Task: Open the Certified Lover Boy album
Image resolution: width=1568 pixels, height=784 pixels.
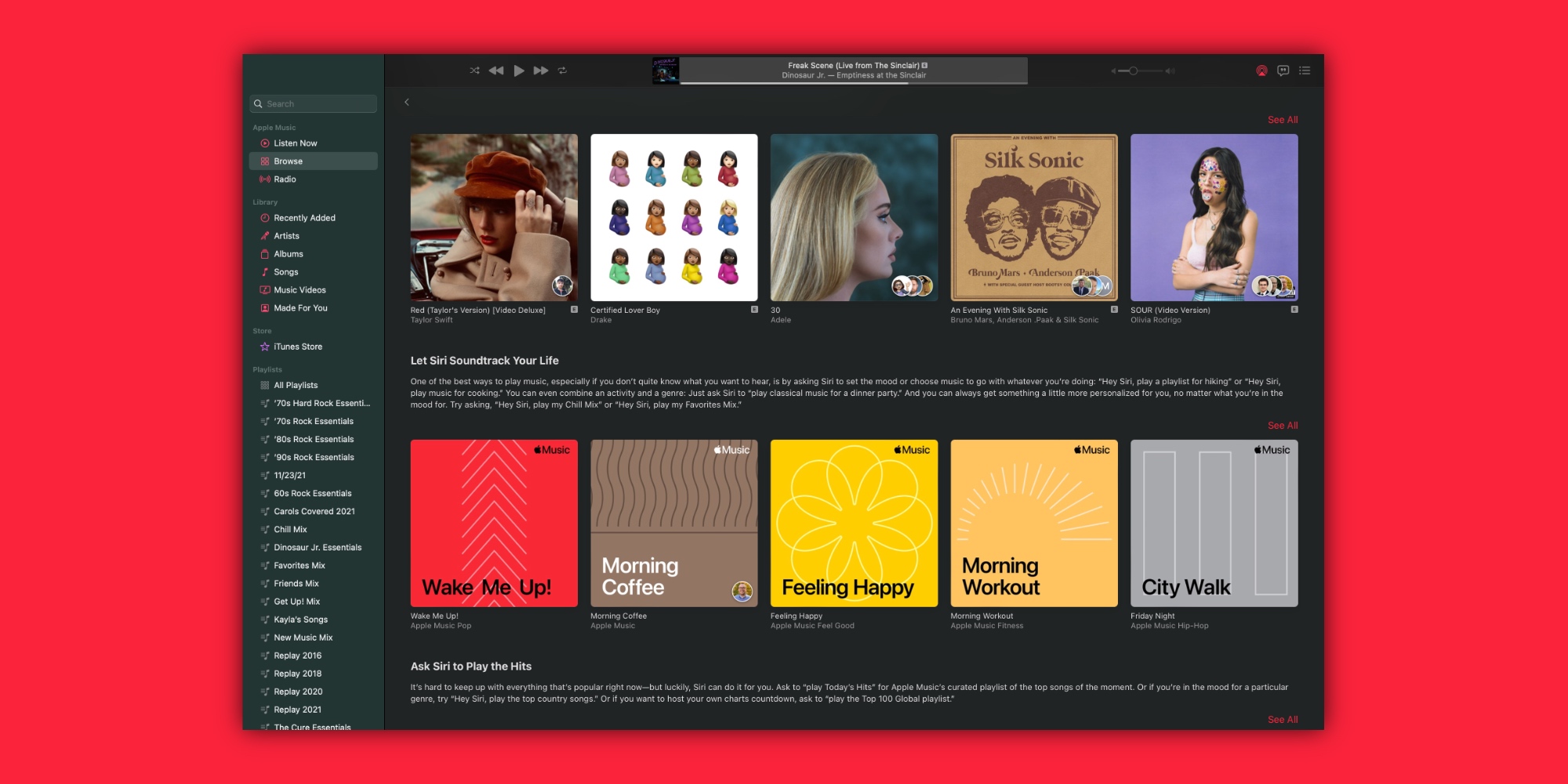Action: point(674,218)
